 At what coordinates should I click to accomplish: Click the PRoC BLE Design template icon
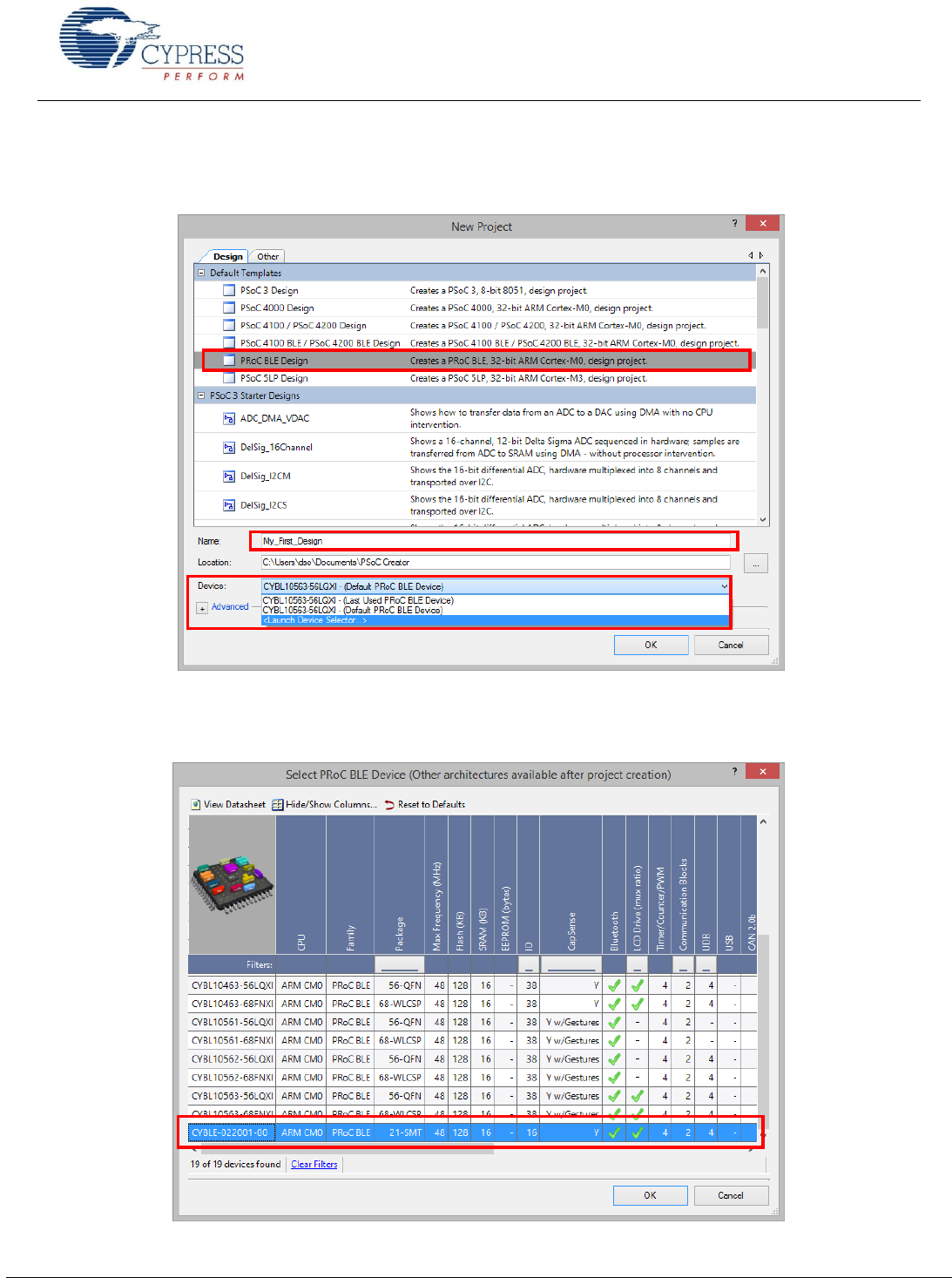tap(229, 361)
